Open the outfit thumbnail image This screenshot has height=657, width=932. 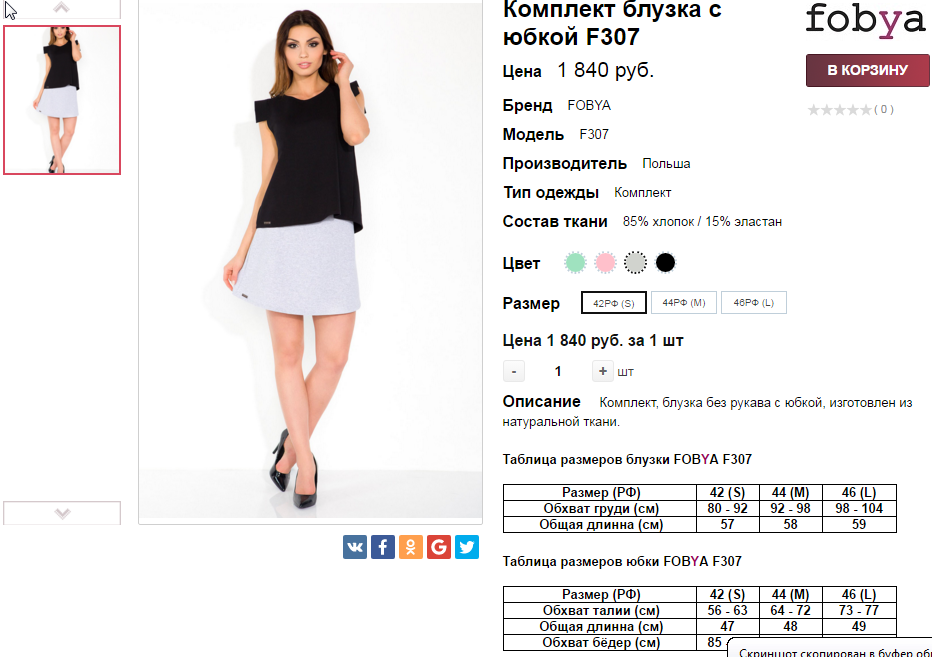coord(62,100)
